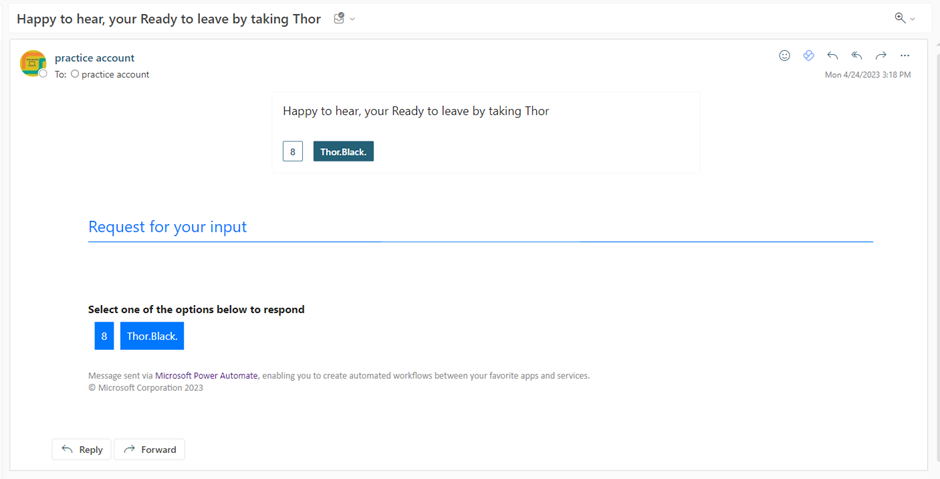Open the Microsoft Power Automate link
This screenshot has width=940, height=479.
[x=206, y=376]
